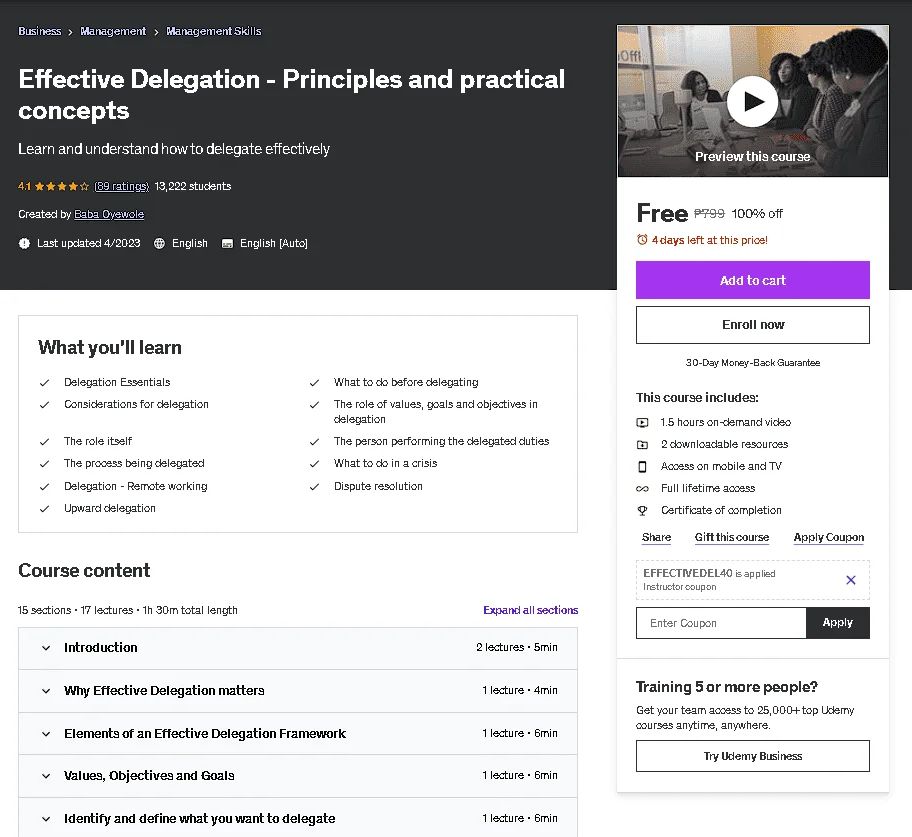Click checkmark beside What to do before delegating
912x837 pixels.
click(x=314, y=382)
